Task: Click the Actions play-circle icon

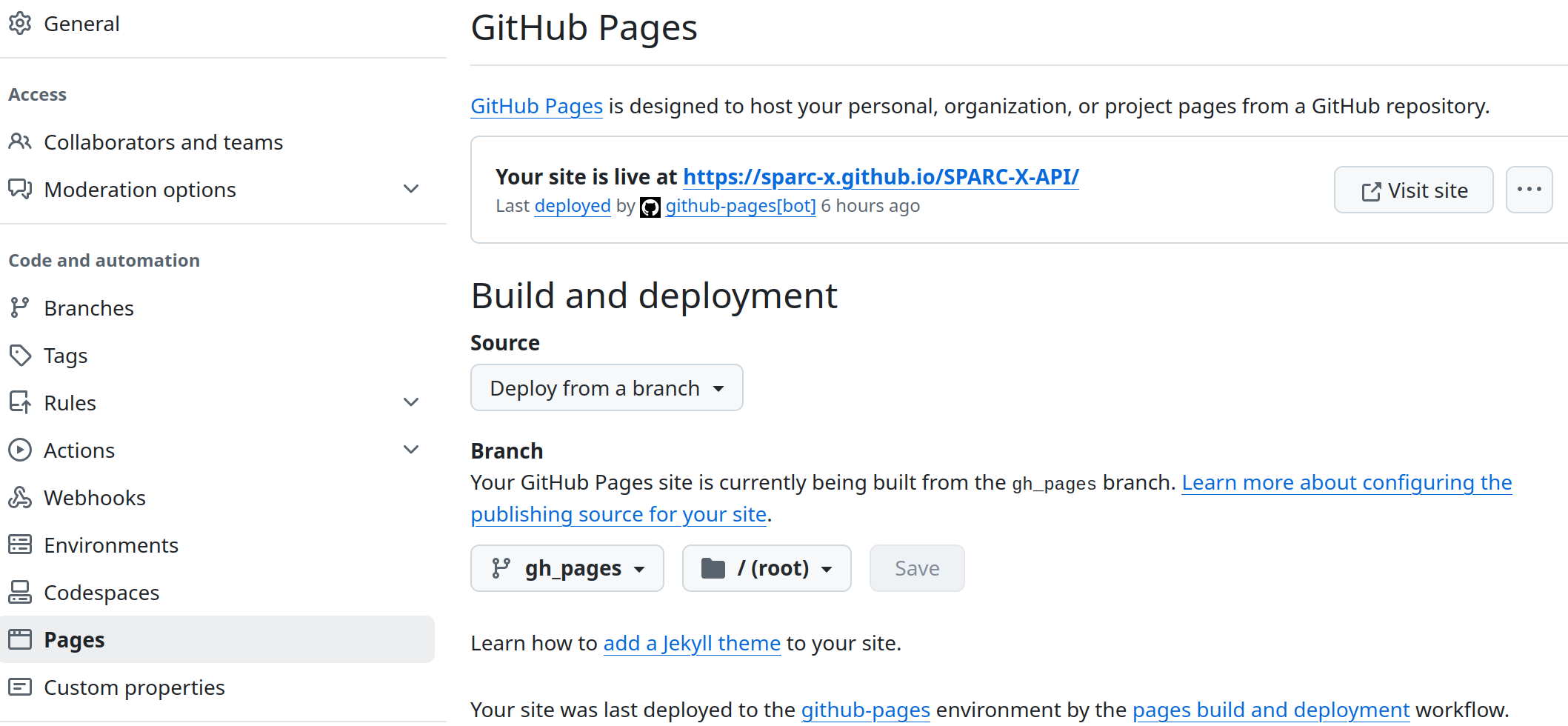Action: click(x=20, y=450)
